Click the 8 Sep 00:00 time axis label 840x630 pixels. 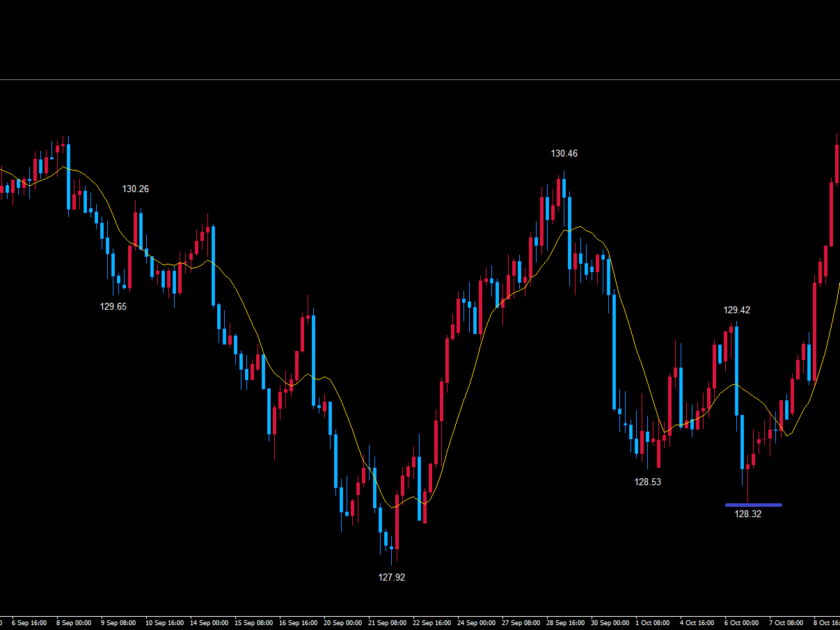tap(74, 622)
